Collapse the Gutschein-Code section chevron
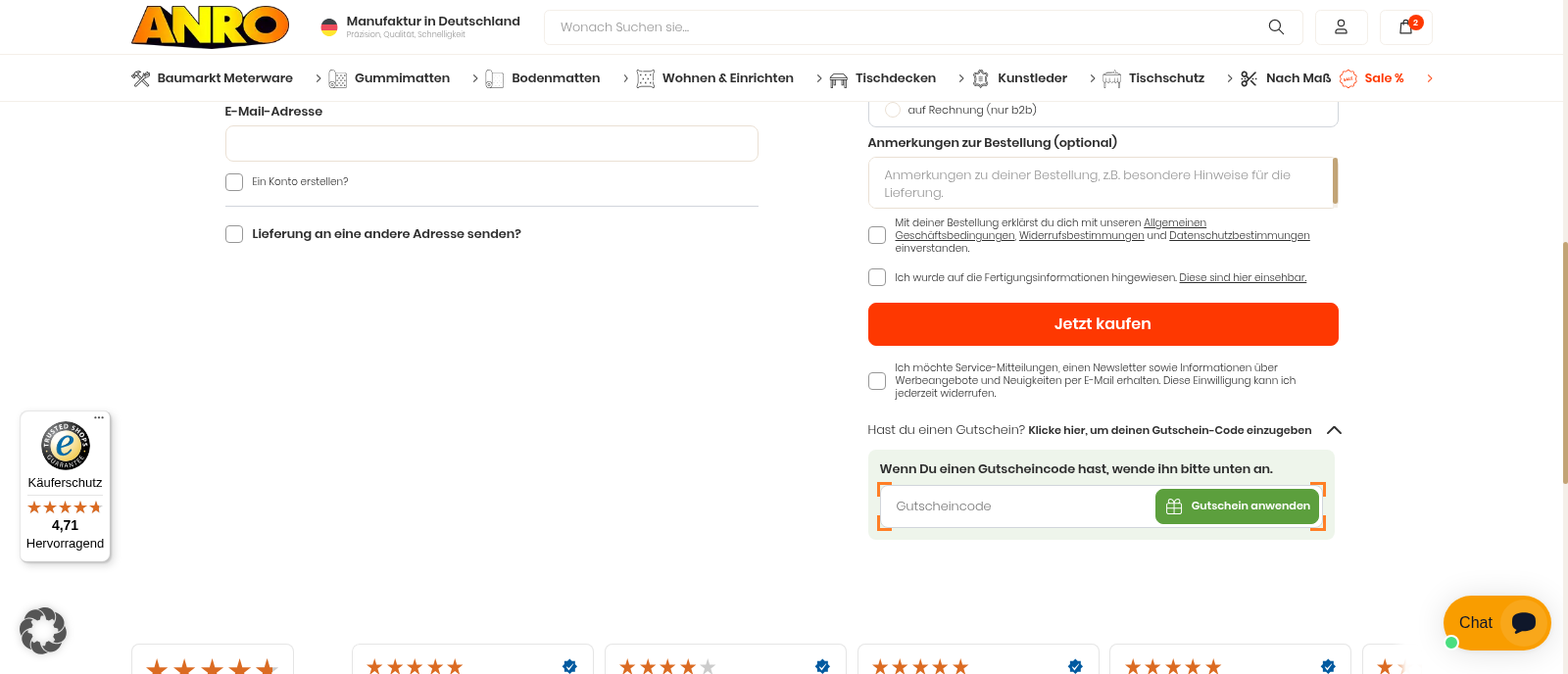This screenshot has height=674, width=1568. [x=1334, y=430]
